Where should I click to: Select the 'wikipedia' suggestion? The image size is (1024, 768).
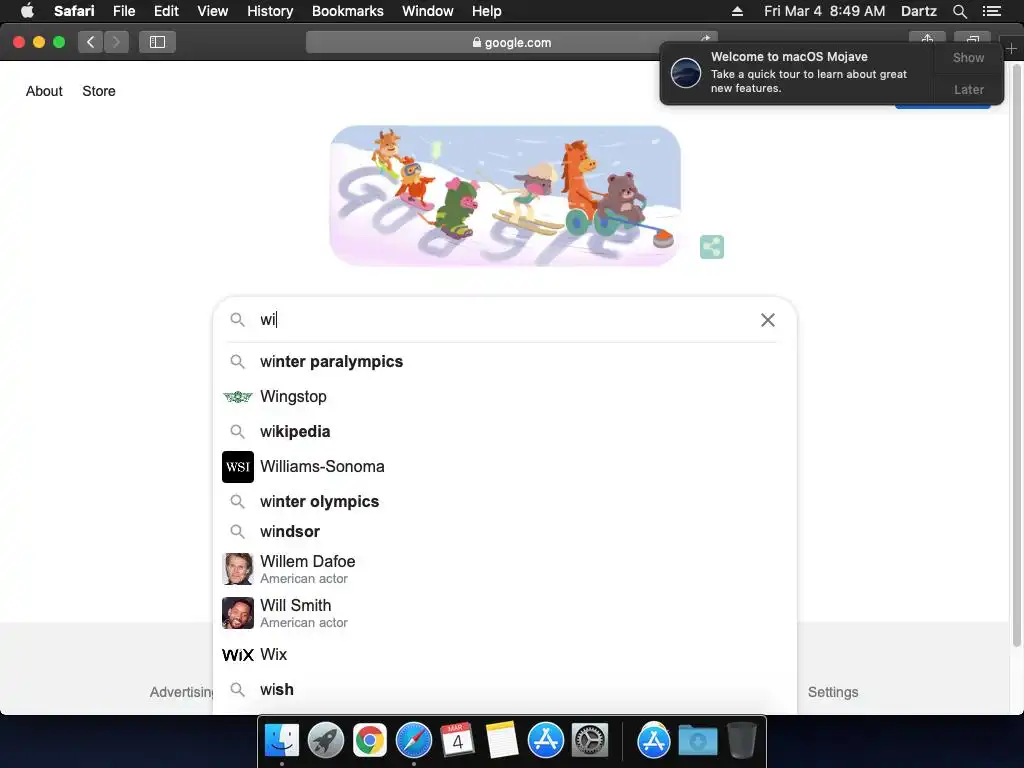pos(505,432)
